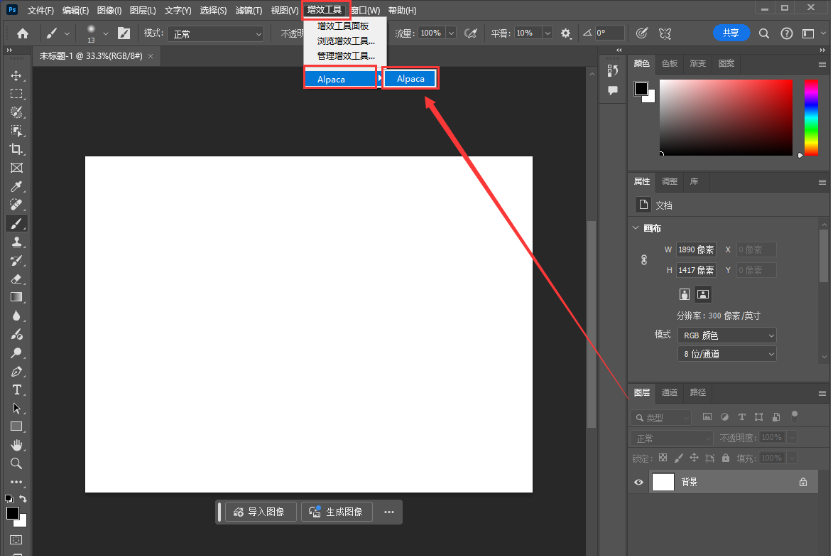Click the 共享 share button

click(731, 33)
